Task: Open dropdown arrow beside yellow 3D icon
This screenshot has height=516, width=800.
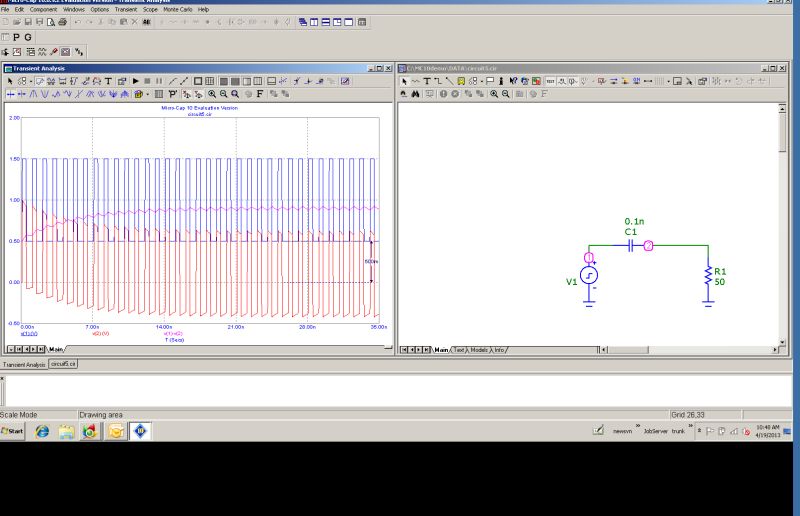Action: coord(147,94)
